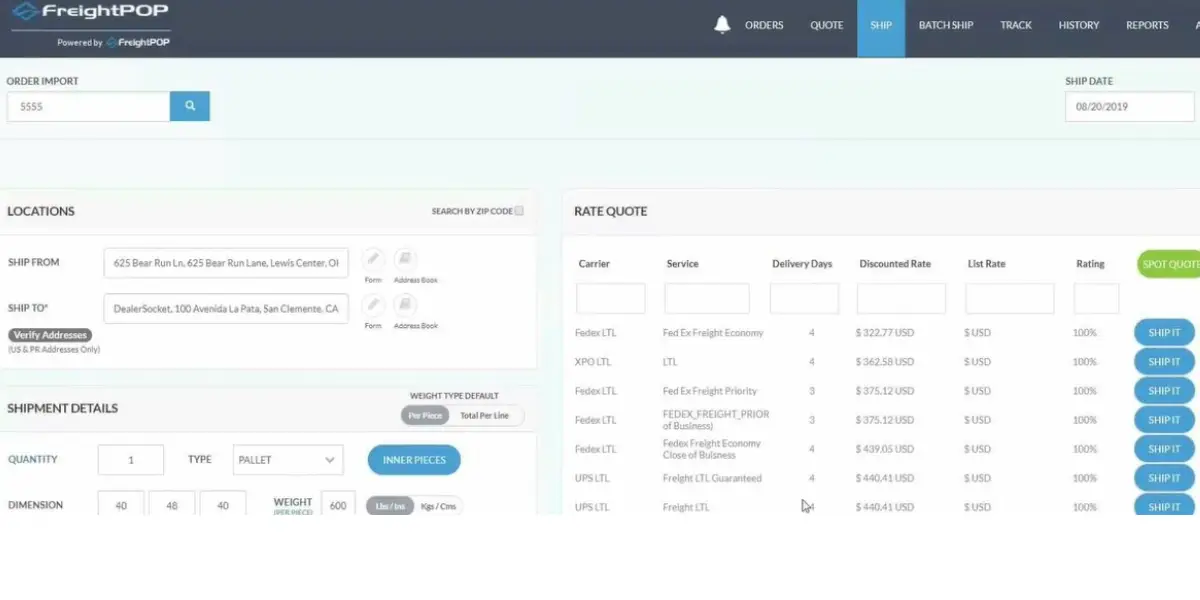The height and width of the screenshot is (600, 1200).
Task: Go to the Batch Ship tab
Action: (x=945, y=26)
